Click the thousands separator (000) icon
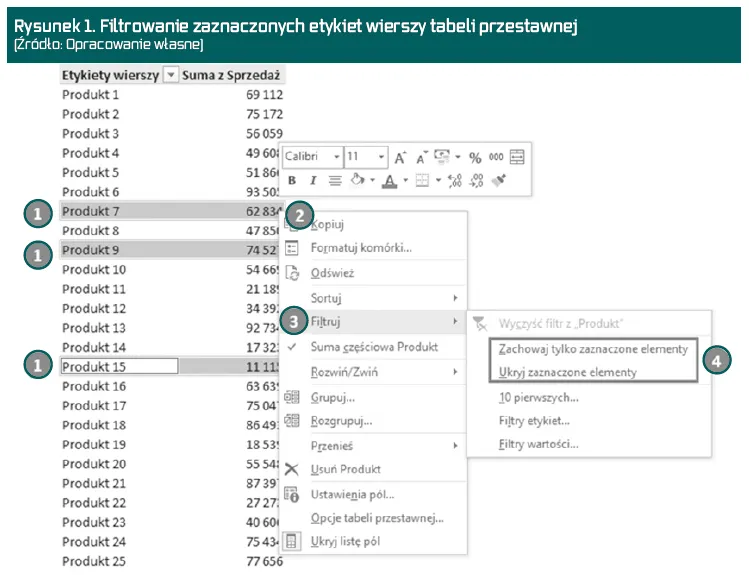 click(x=496, y=158)
